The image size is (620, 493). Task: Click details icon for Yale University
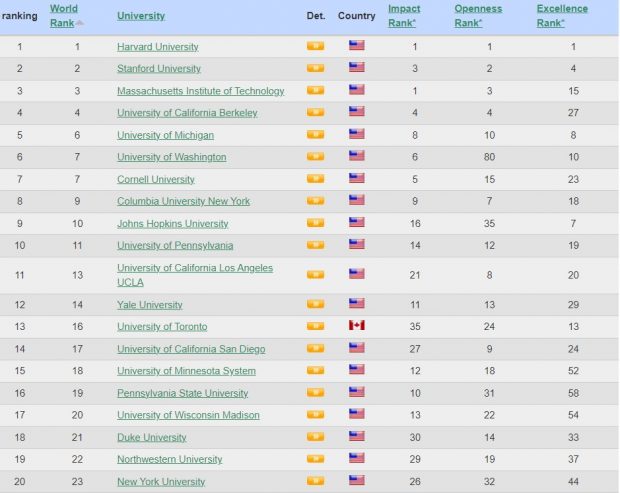[x=315, y=304]
